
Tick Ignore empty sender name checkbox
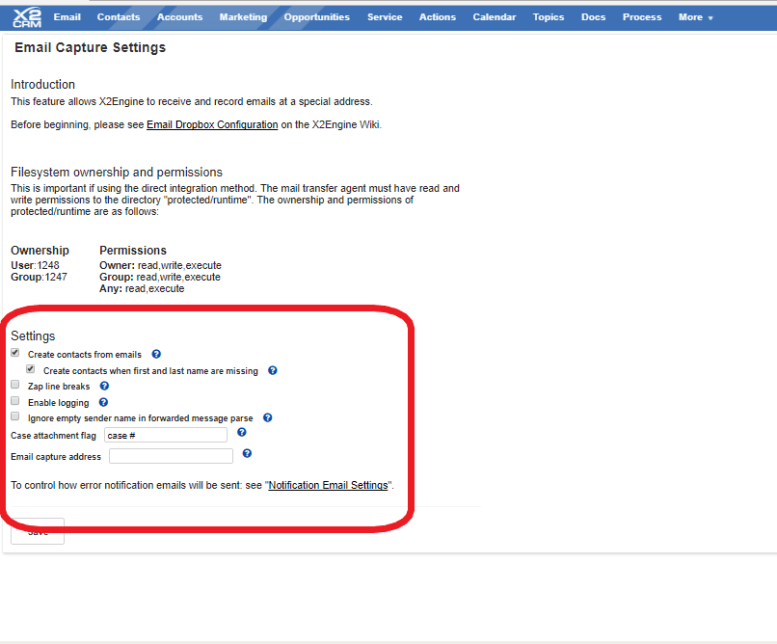(x=15, y=416)
